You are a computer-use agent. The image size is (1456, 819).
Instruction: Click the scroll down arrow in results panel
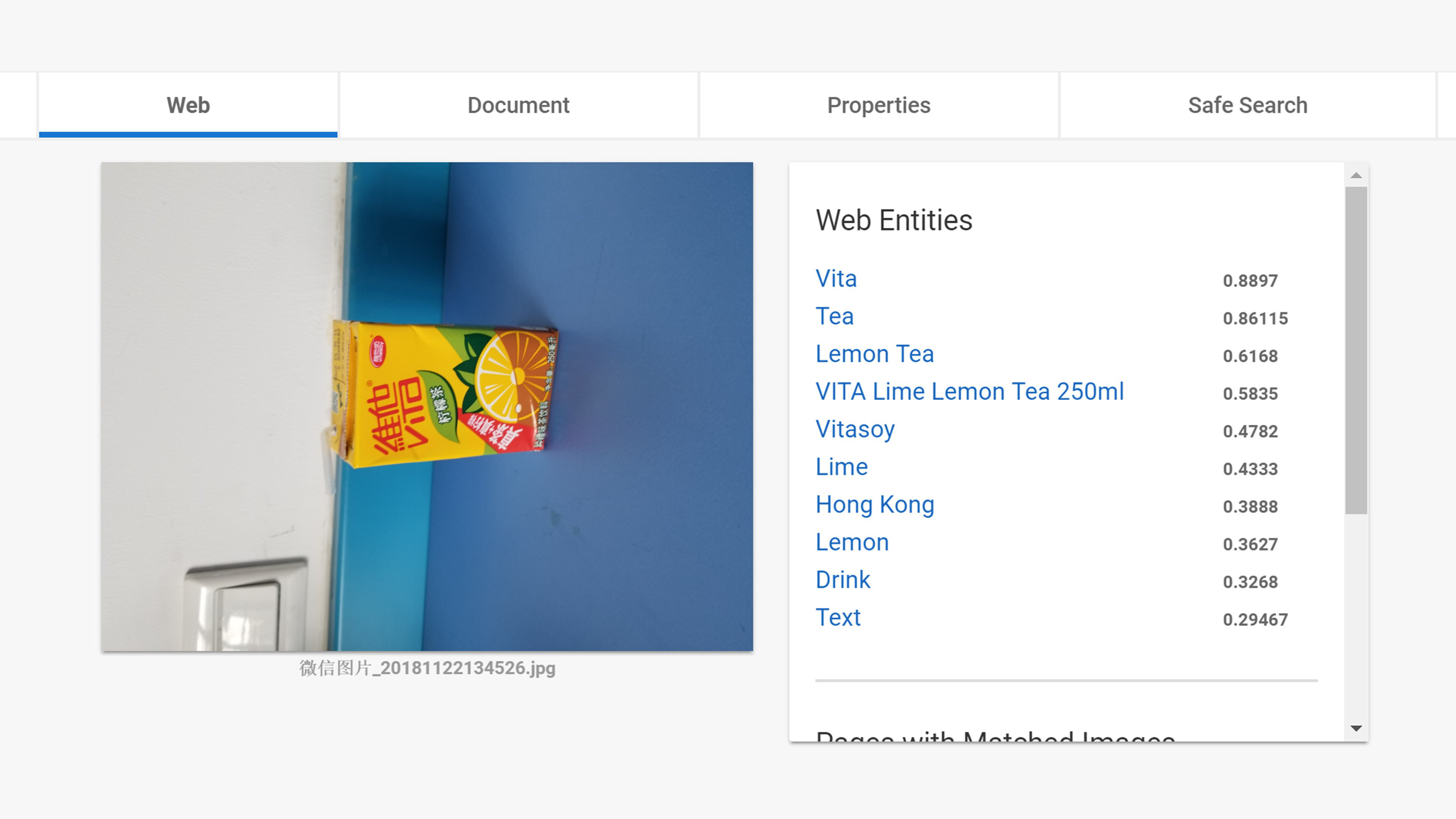pyautogui.click(x=1356, y=728)
